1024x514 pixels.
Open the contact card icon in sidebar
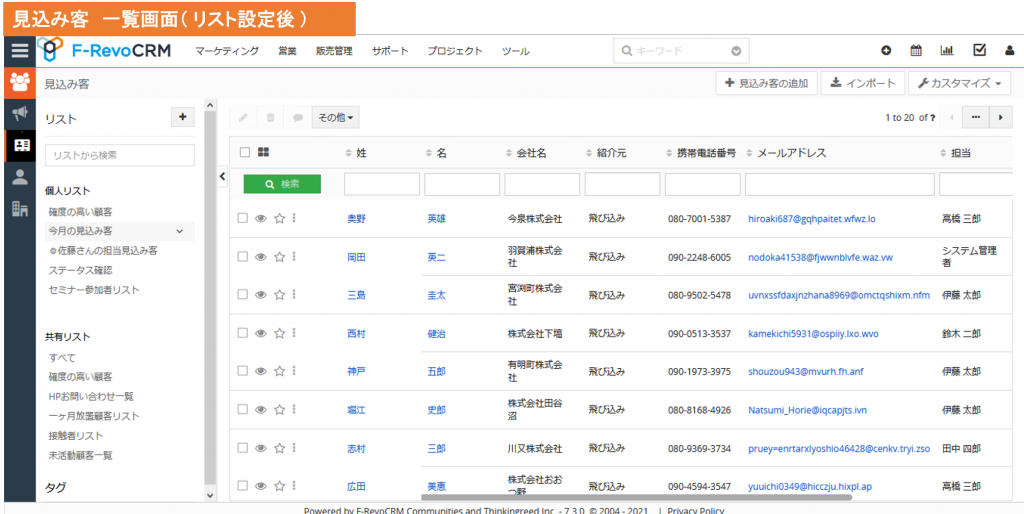point(20,145)
